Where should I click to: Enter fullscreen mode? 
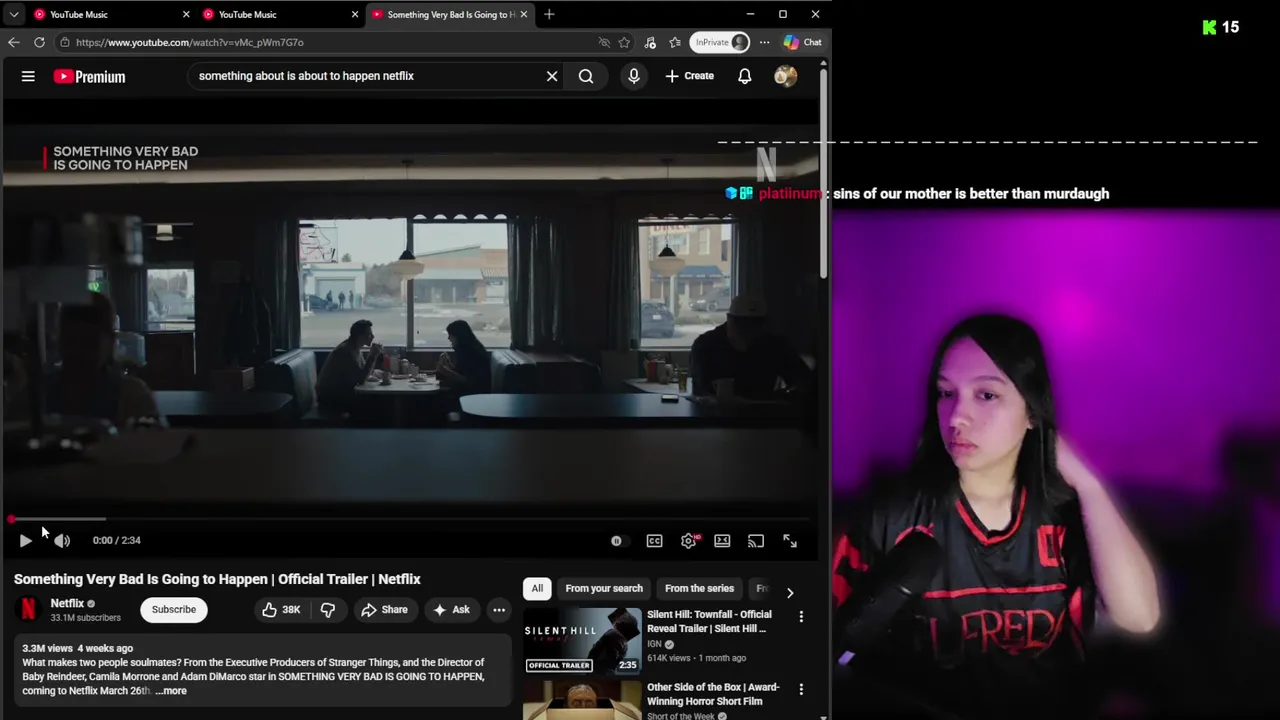tap(790, 541)
